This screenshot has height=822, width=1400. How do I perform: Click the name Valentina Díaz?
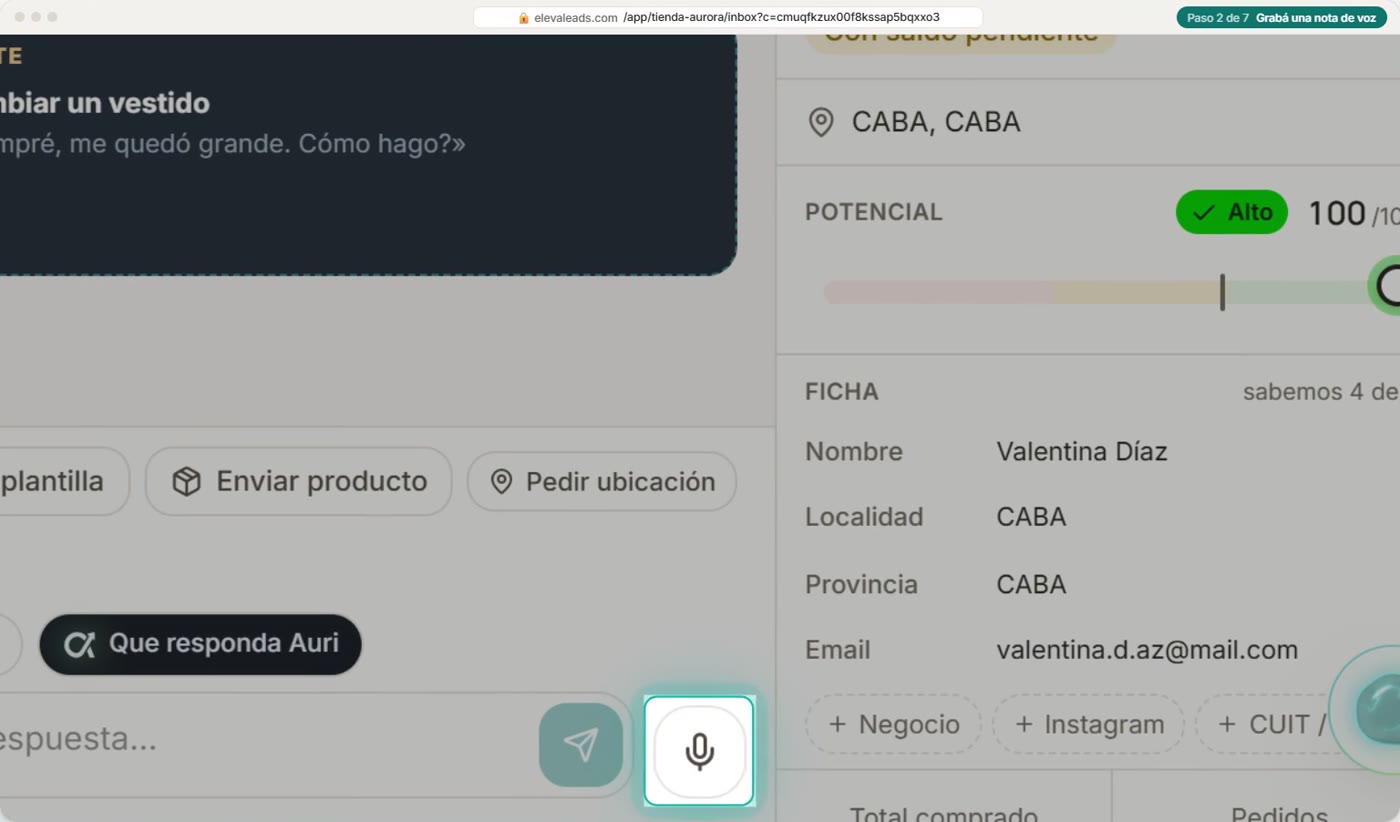coord(1082,451)
